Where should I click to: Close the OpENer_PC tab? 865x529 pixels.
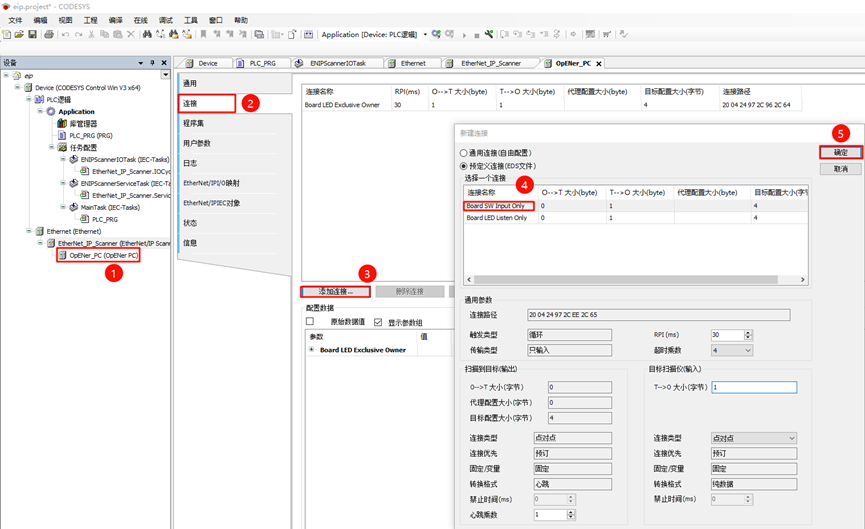coord(599,64)
